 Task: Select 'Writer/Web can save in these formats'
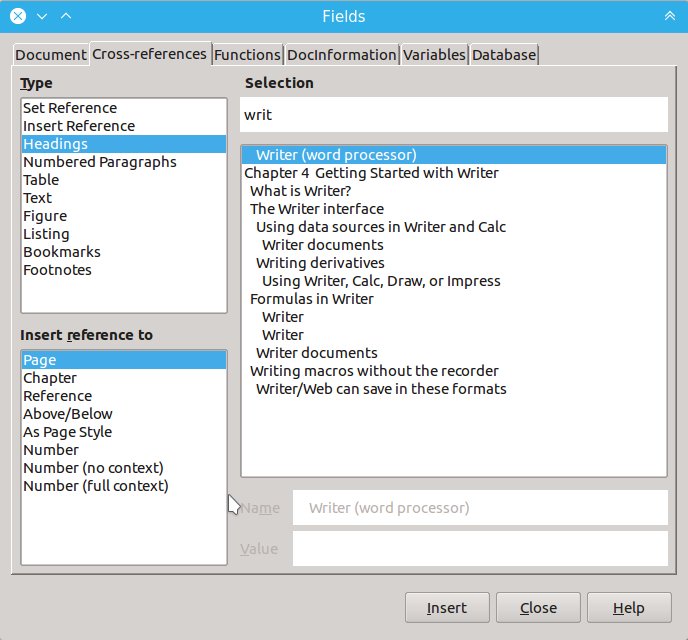454,389
